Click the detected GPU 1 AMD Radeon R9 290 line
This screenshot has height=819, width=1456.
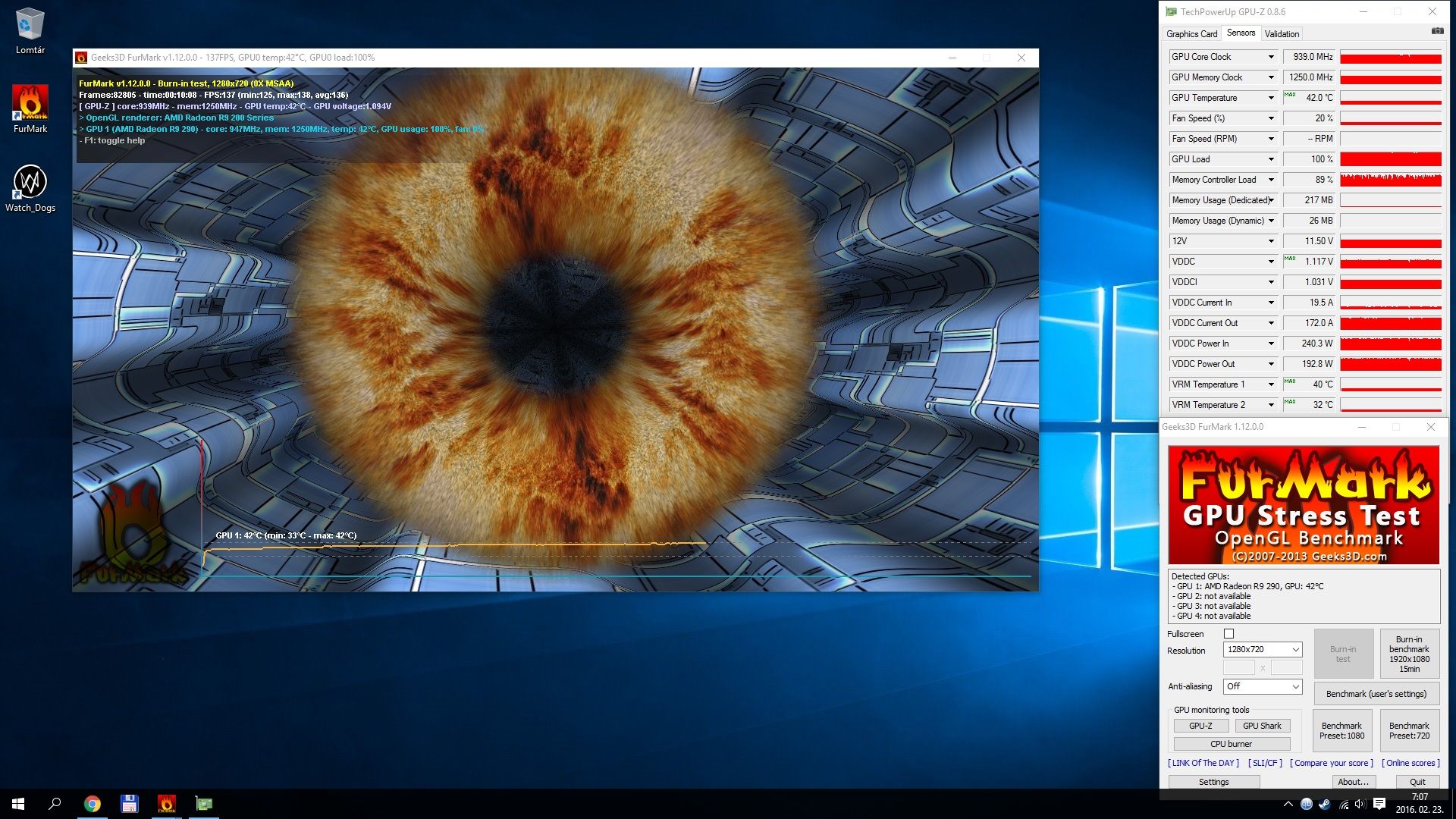pyautogui.click(x=1249, y=586)
